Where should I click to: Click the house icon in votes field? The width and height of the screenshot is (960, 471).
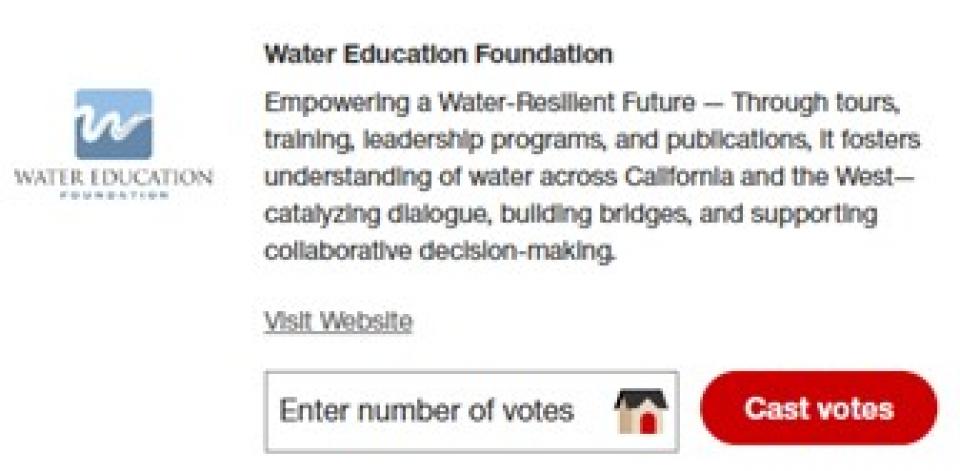coord(640,411)
